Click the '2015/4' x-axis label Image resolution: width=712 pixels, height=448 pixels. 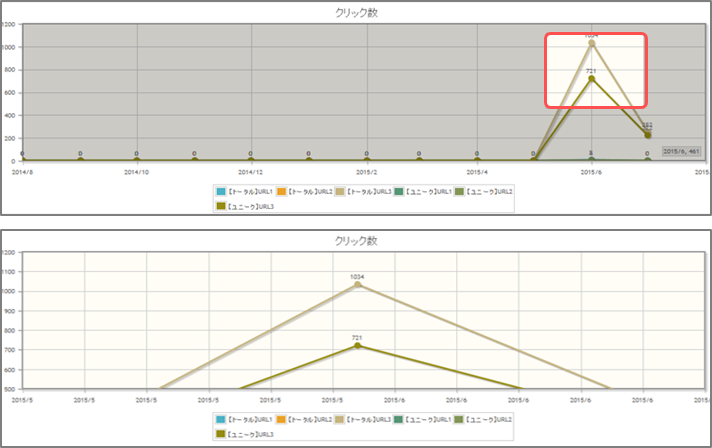(477, 172)
